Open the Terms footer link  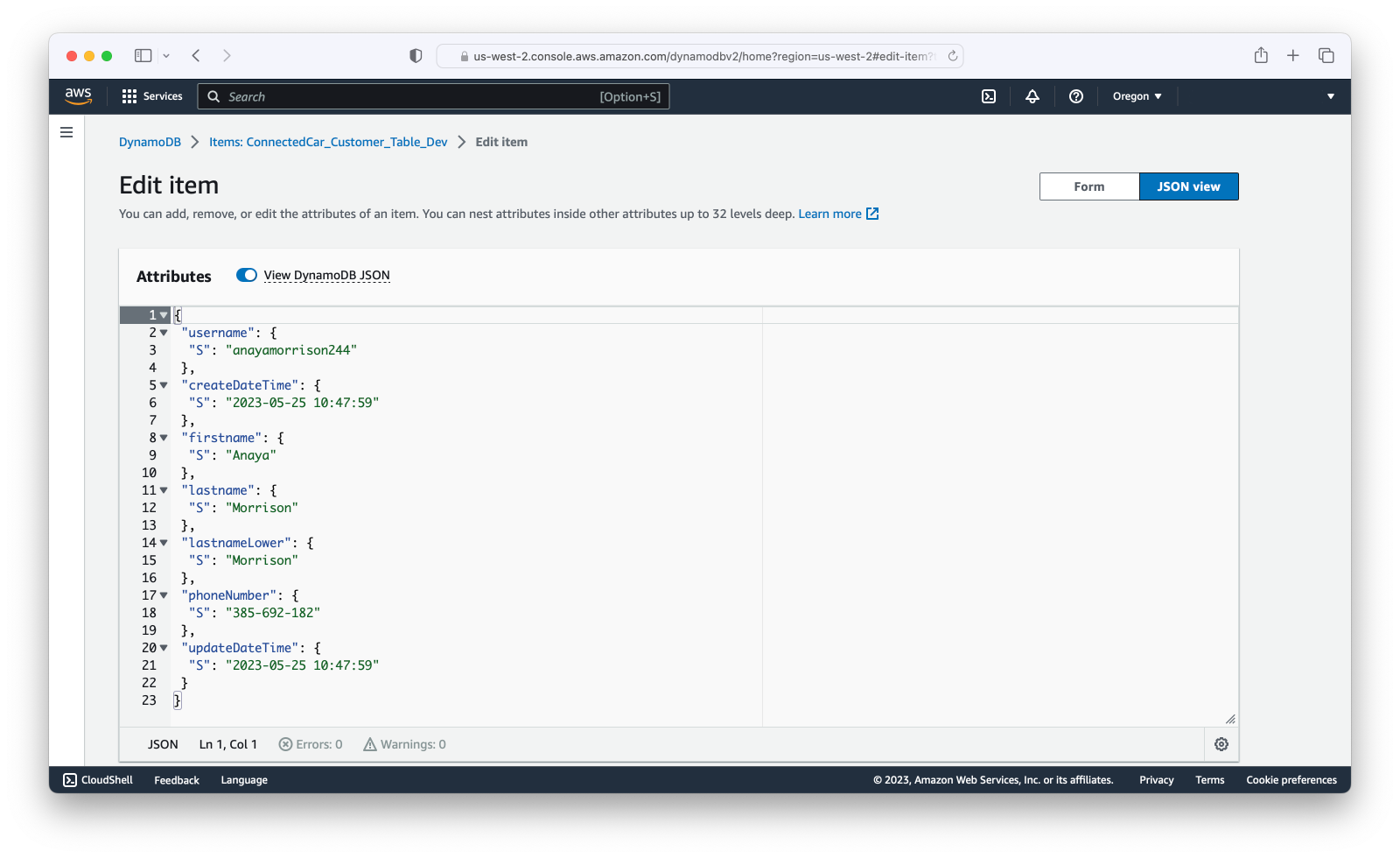[x=1210, y=780]
